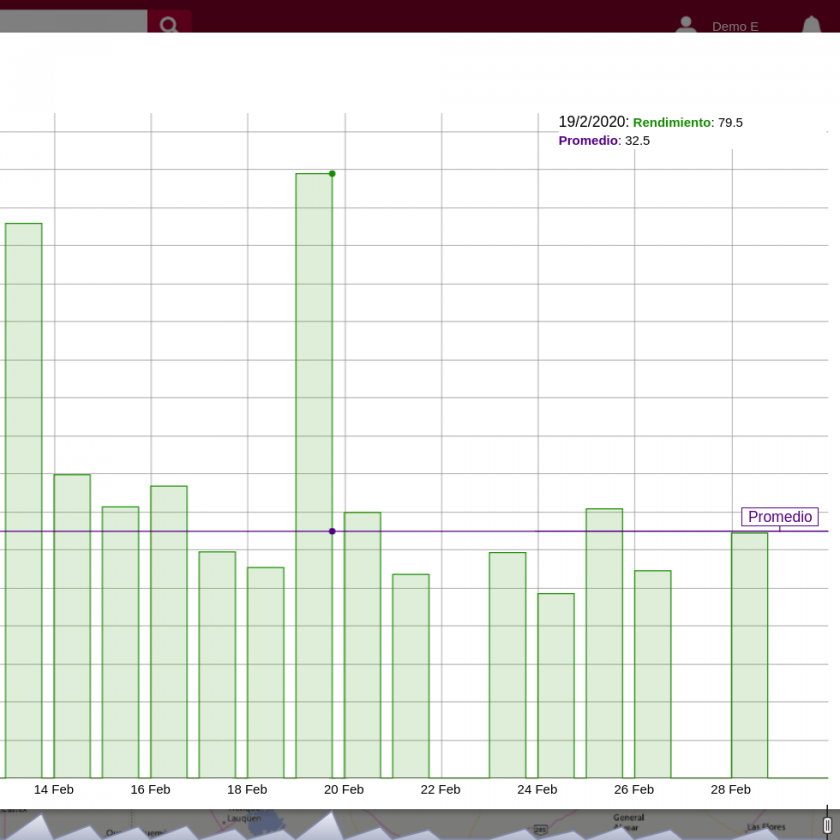840x840 pixels.
Task: Open the notifications bell
Action: pos(811,26)
